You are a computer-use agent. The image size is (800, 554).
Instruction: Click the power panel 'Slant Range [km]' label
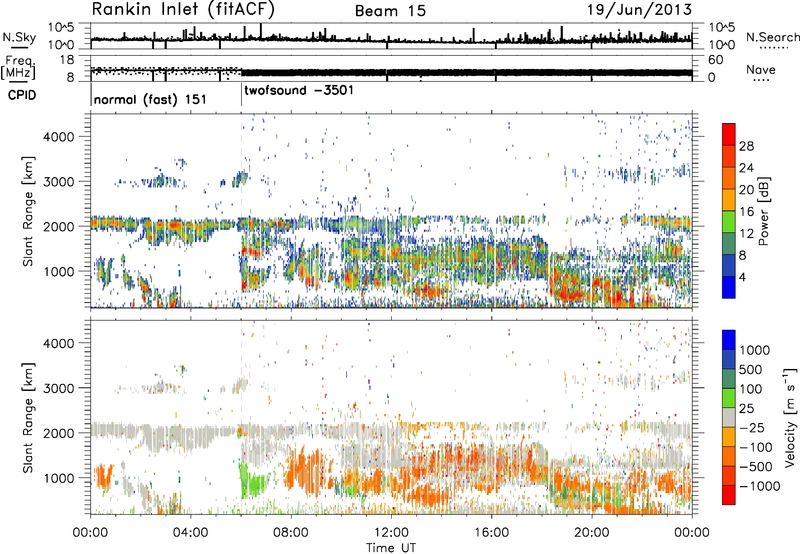(x=28, y=211)
